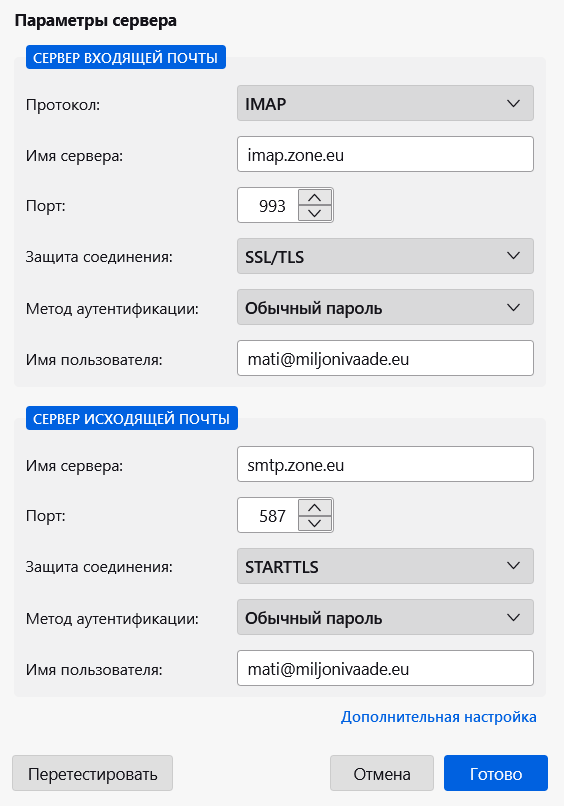Click the Отмена button
Screen dimensions: 564x806
pos(382,773)
